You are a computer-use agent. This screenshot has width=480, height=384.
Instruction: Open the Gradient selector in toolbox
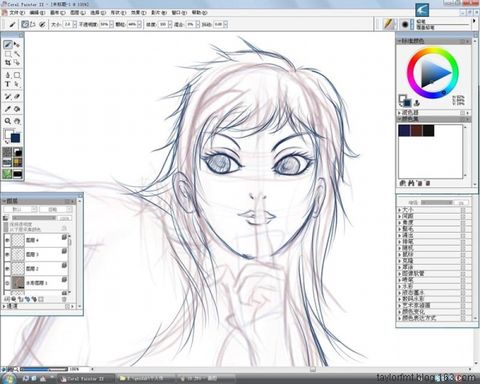coord(18,152)
